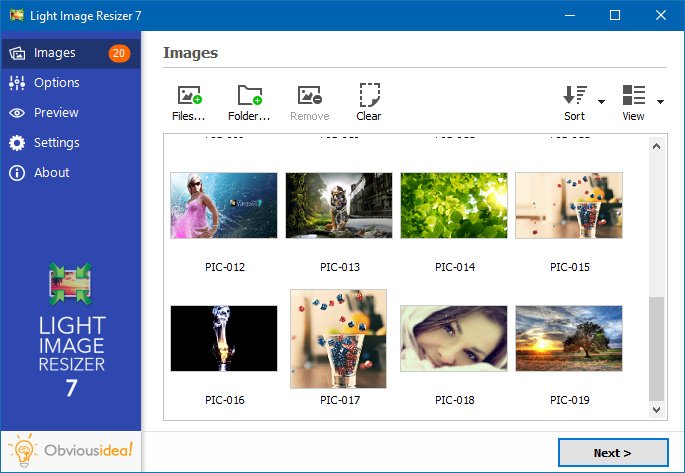Click the Sort icon in toolbar

coord(574,95)
